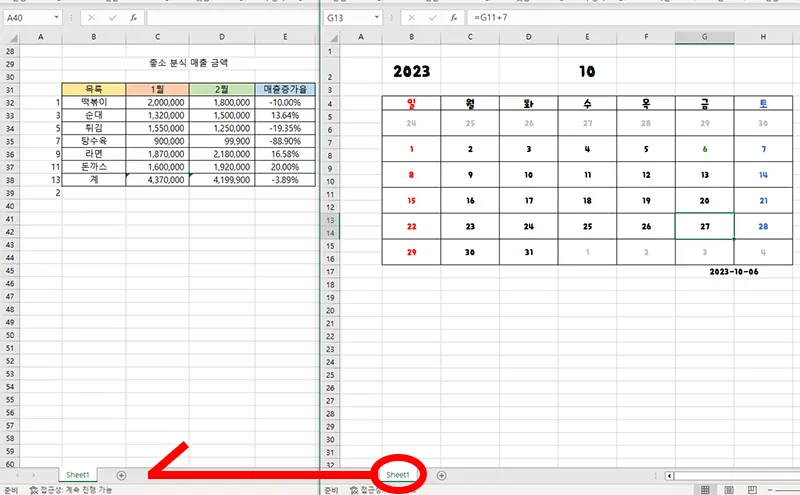Select the Sheet1 tab in the sales workbook
The image size is (800, 495).
(x=78, y=475)
